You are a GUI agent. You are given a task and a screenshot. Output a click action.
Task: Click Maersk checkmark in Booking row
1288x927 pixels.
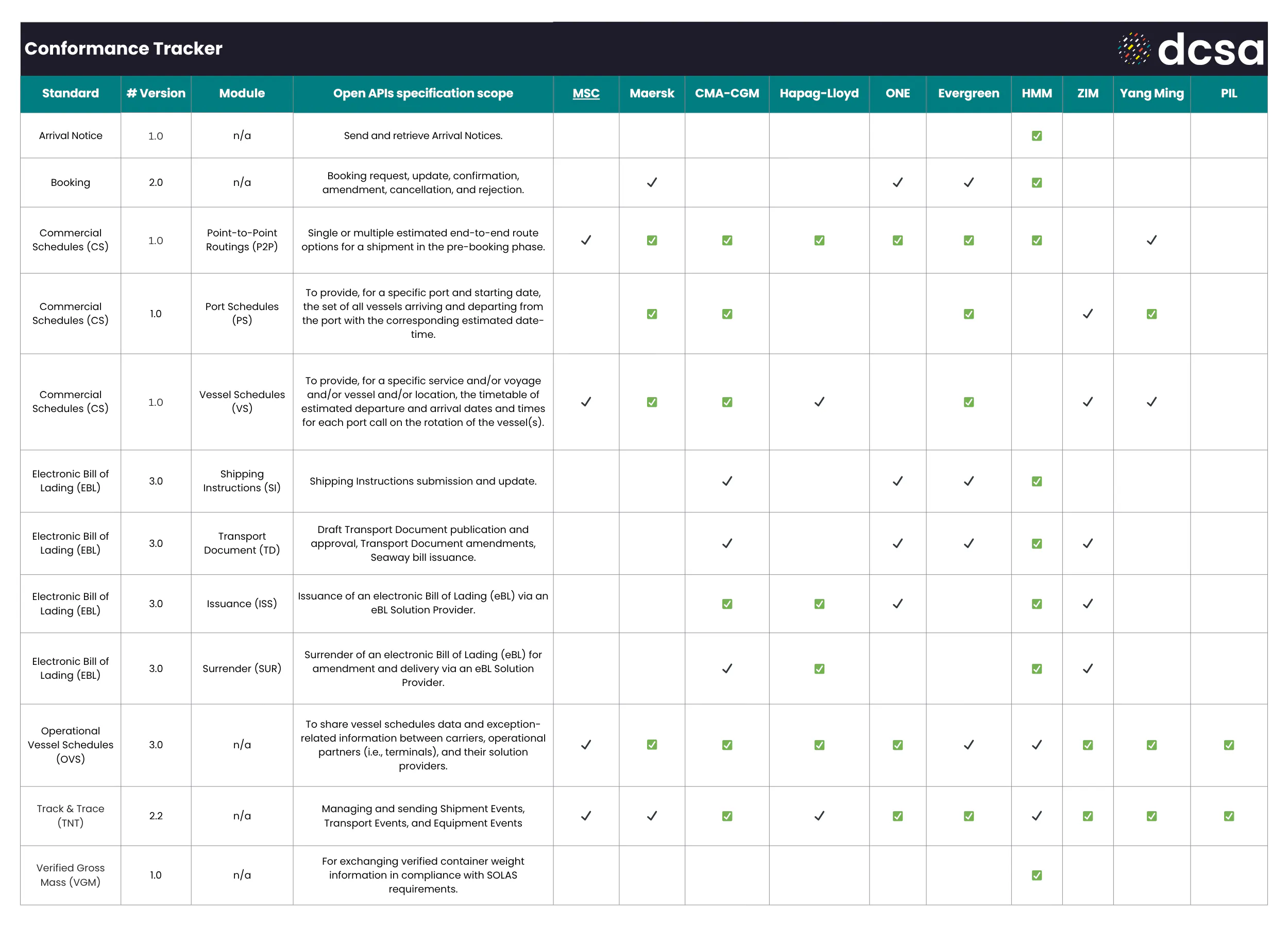(x=651, y=183)
